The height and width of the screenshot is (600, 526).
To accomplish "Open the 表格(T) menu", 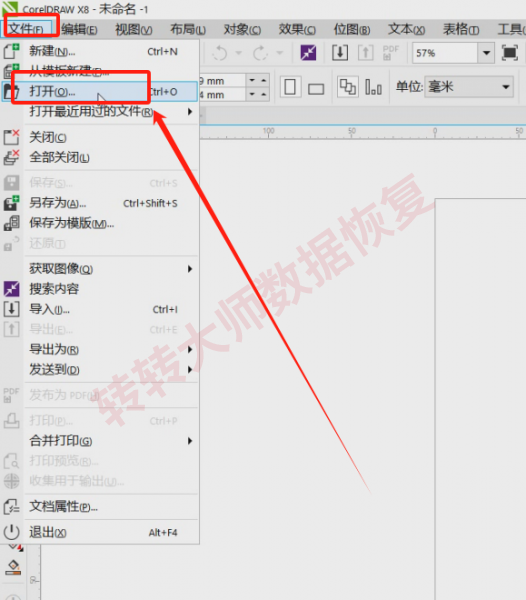I will tap(461, 29).
